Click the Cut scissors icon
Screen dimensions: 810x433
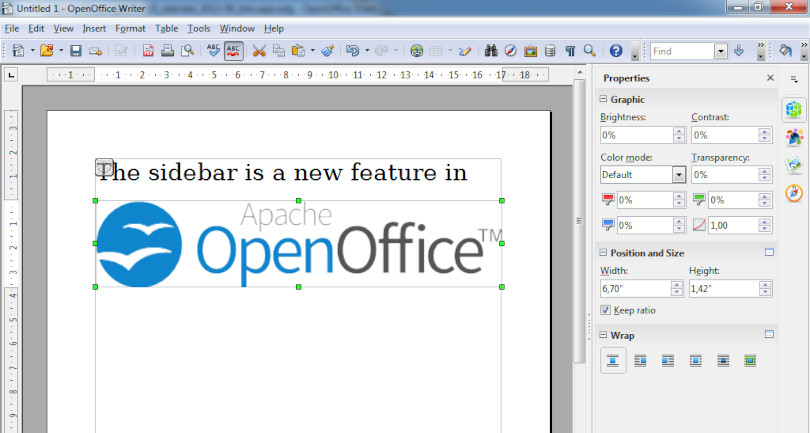[259, 51]
